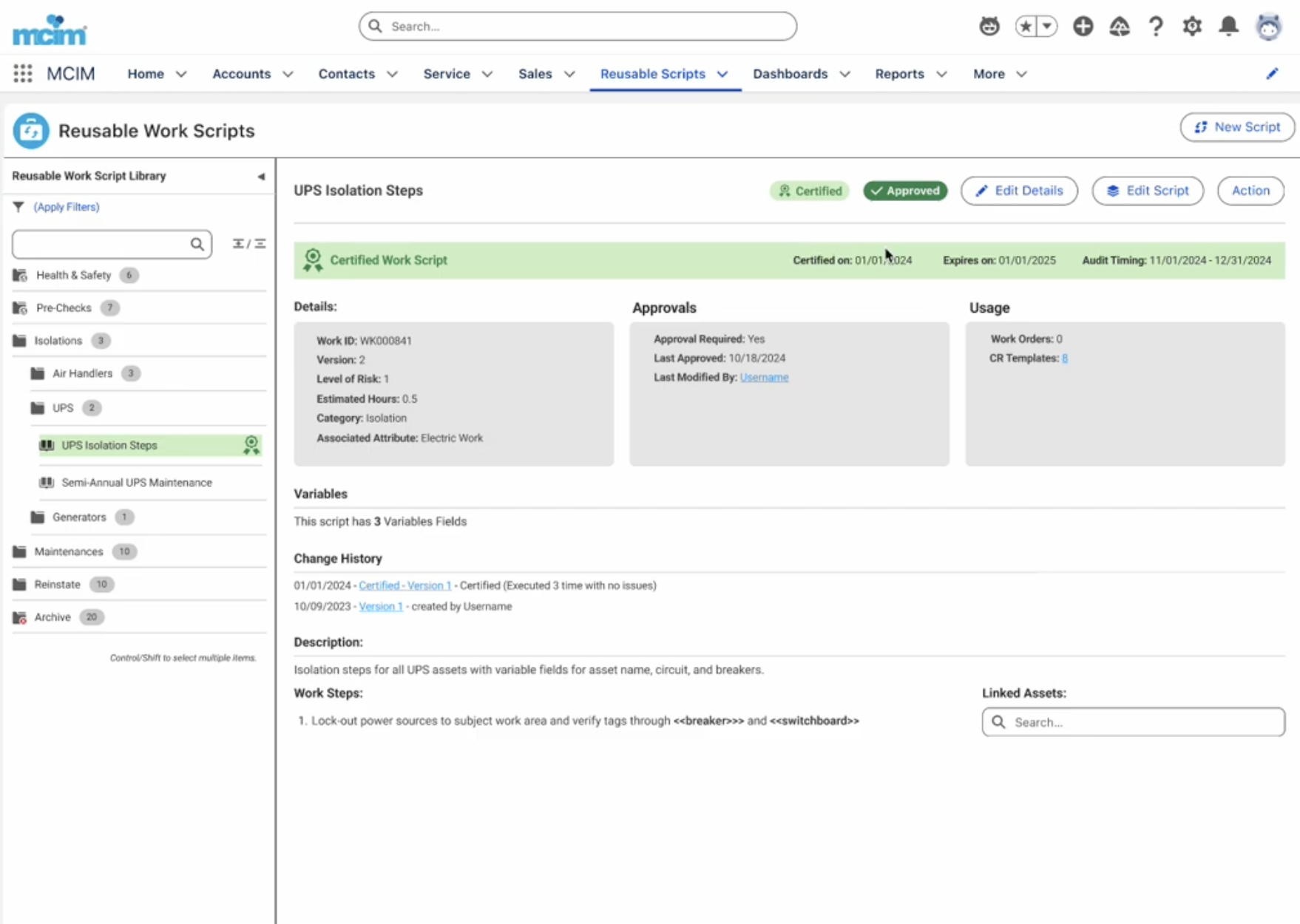Open the setup gear icon

click(1192, 27)
